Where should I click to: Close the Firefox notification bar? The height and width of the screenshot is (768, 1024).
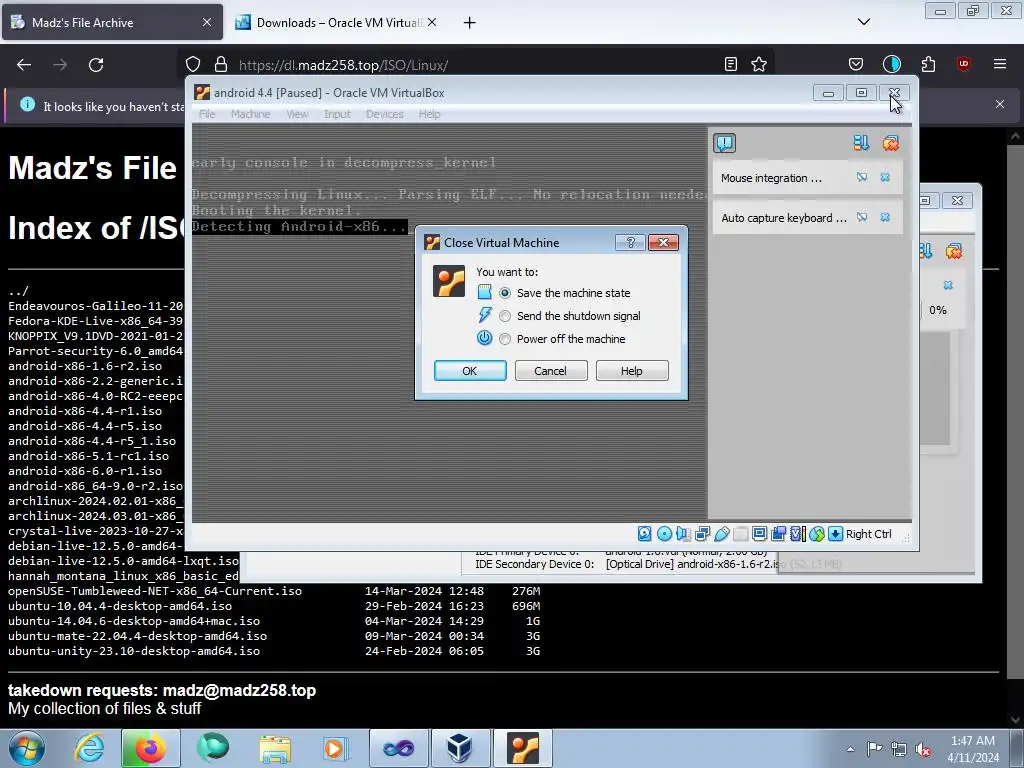tap(1000, 104)
